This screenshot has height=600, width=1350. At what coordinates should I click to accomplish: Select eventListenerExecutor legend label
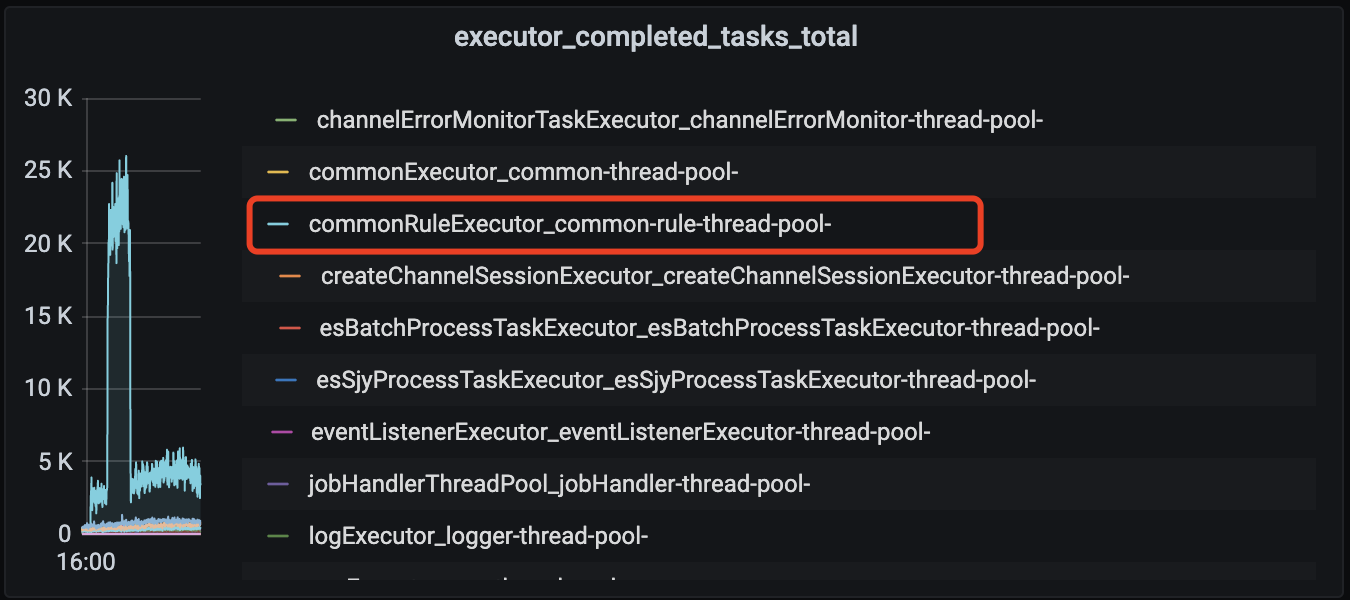(621, 433)
